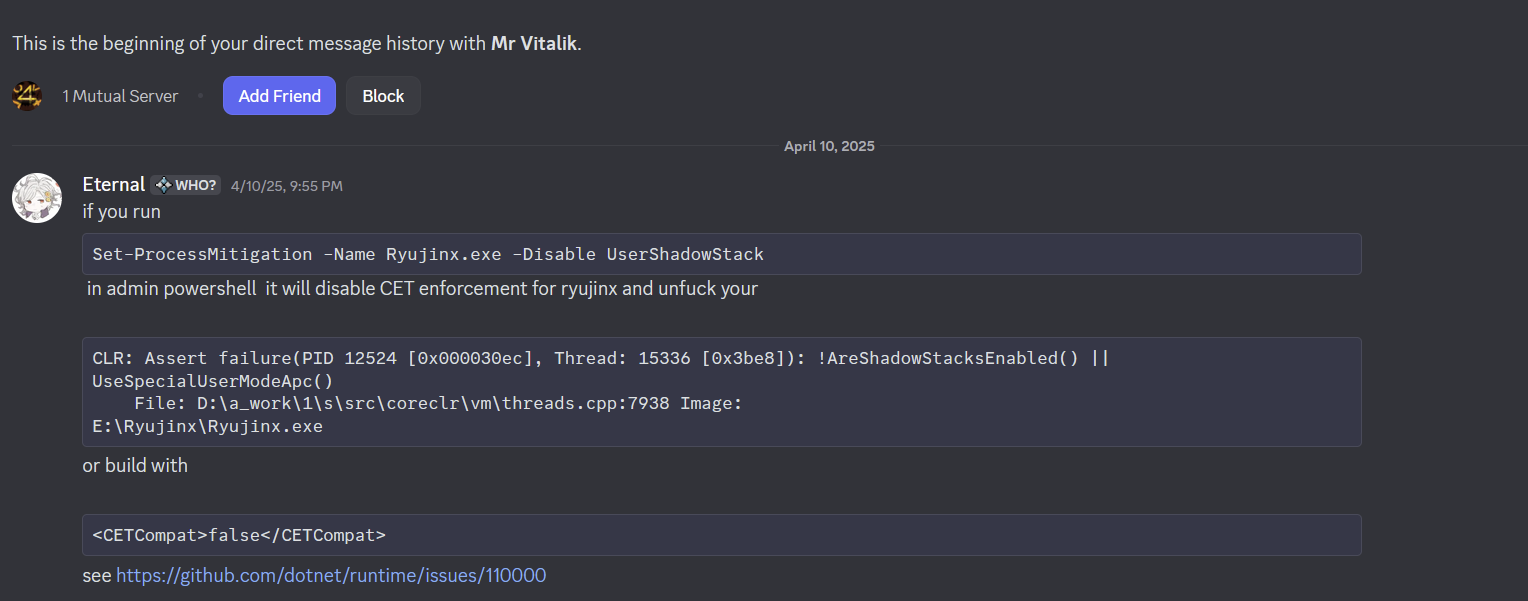Click the "if you run" message text

tap(121, 212)
